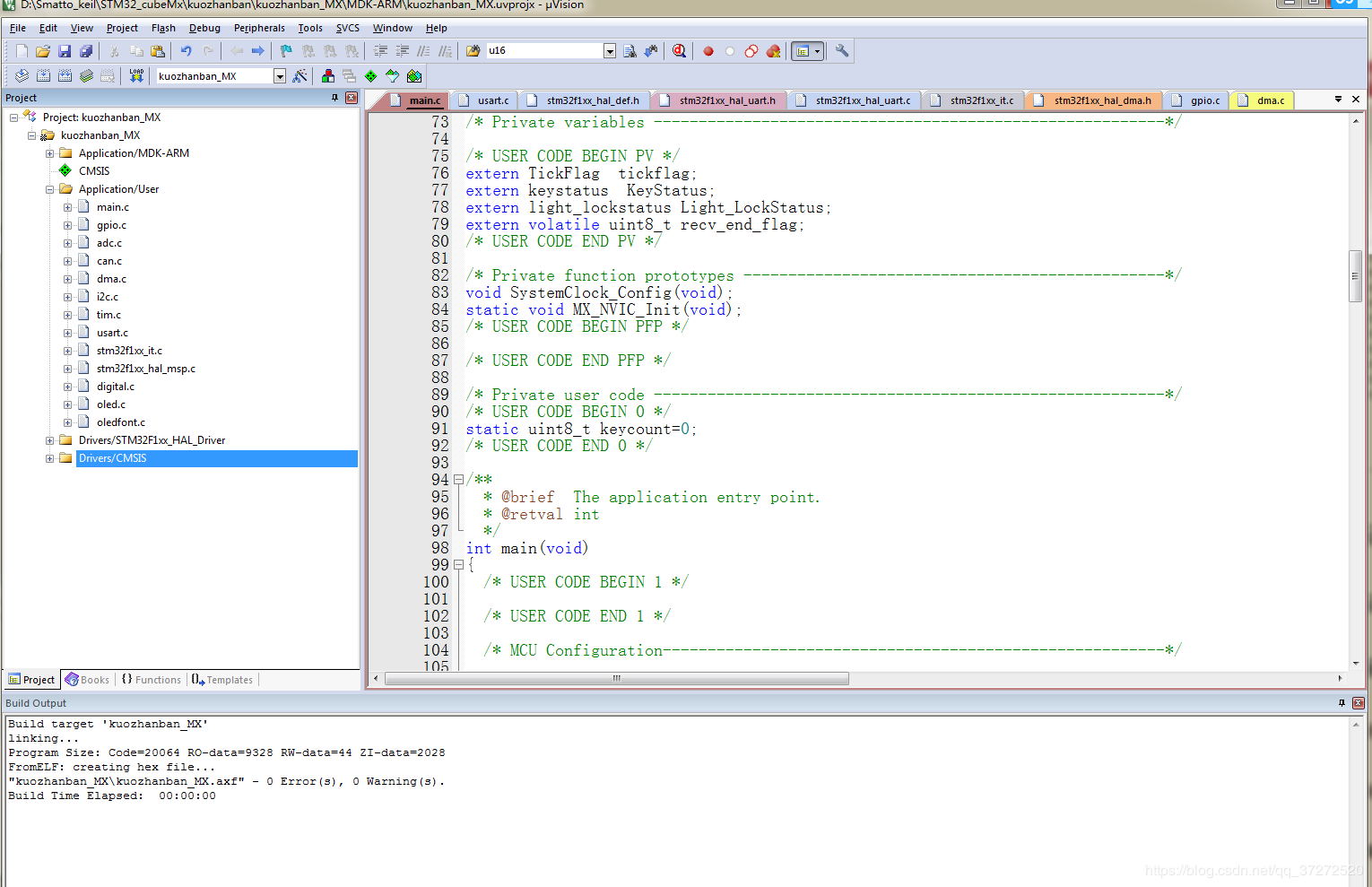
Task: Open the Peripherals menu
Action: point(259,28)
